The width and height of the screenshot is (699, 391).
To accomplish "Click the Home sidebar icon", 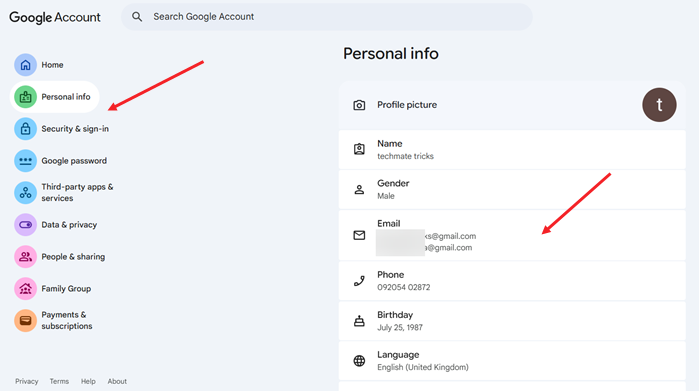I will (x=25, y=65).
